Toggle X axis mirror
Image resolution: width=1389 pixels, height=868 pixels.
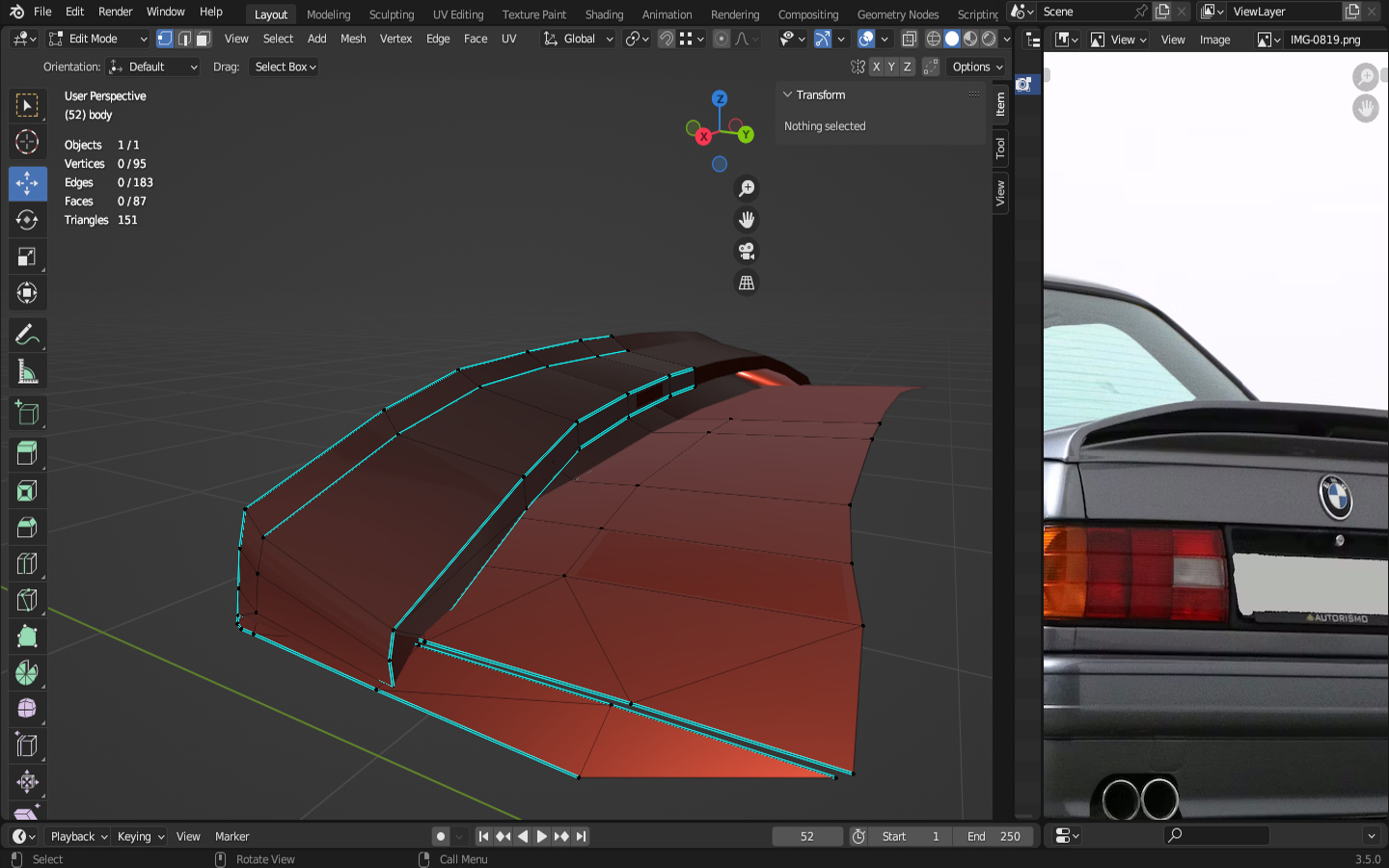(876, 67)
